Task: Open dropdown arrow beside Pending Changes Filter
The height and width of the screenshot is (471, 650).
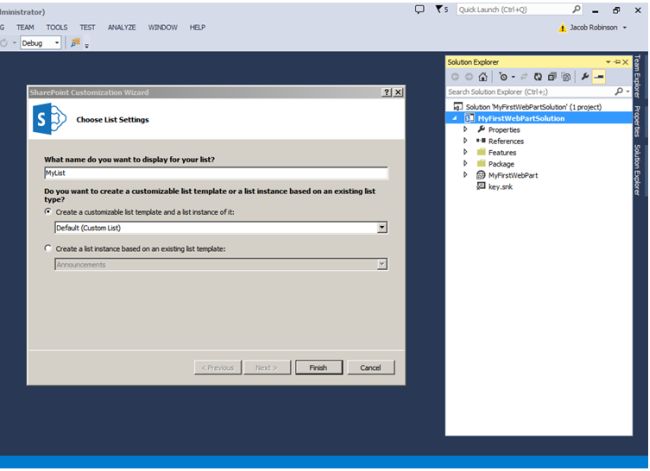Action: coord(513,77)
